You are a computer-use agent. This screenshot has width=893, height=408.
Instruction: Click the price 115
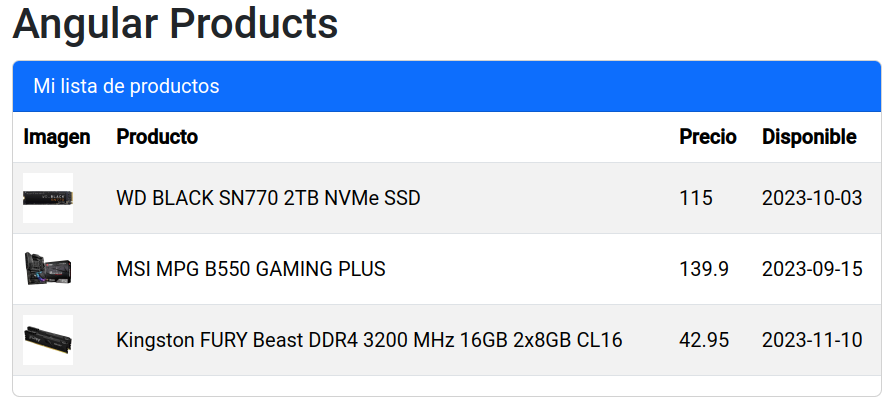tap(696, 198)
